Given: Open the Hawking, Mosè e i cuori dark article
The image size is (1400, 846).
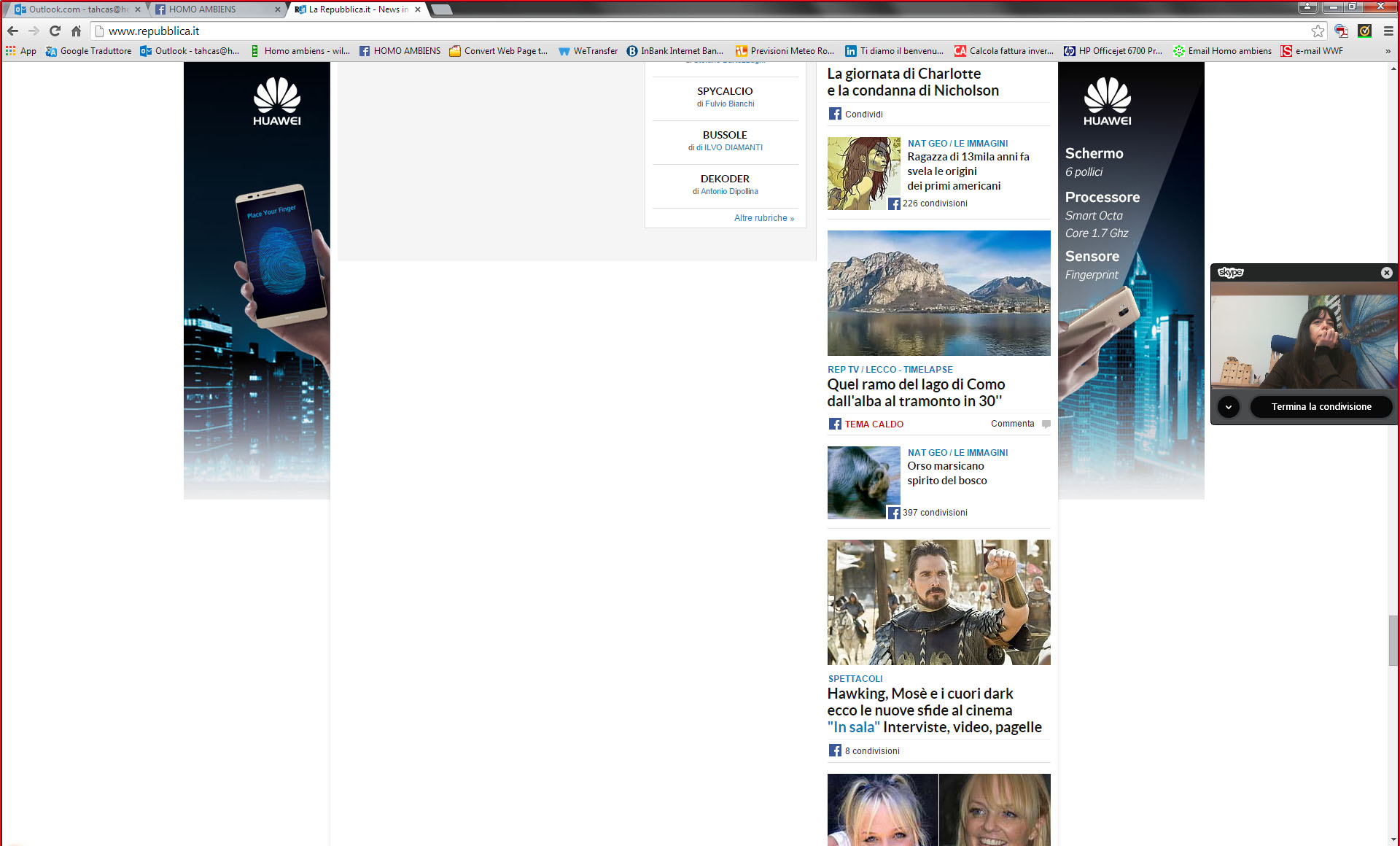Looking at the screenshot, I should [920, 702].
